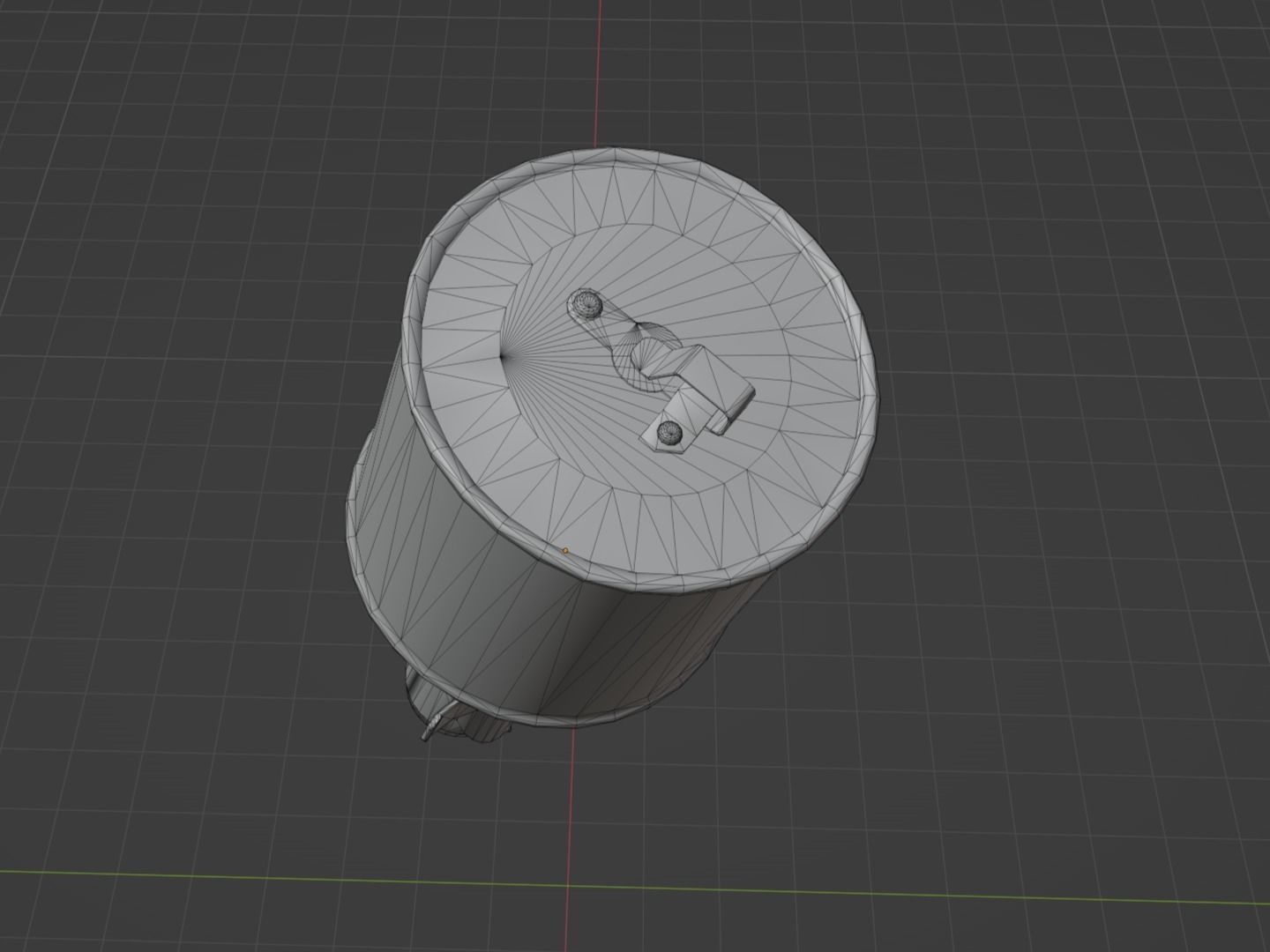
Task: Select the small sphere on the bracket end
Action: [669, 432]
